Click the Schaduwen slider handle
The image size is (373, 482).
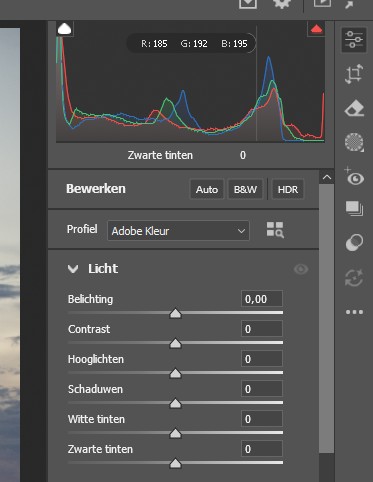pyautogui.click(x=175, y=404)
